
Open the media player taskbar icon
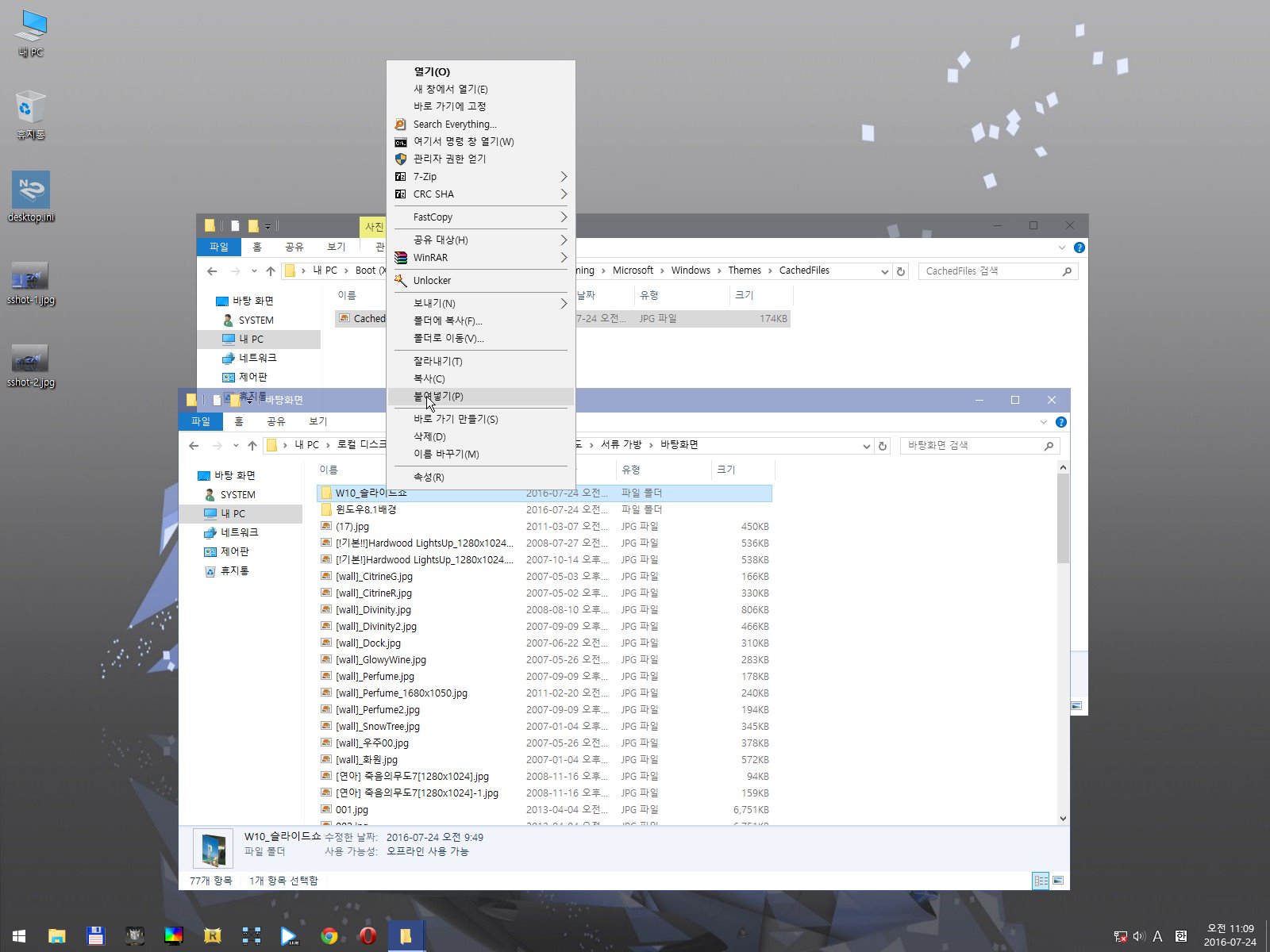(290, 936)
